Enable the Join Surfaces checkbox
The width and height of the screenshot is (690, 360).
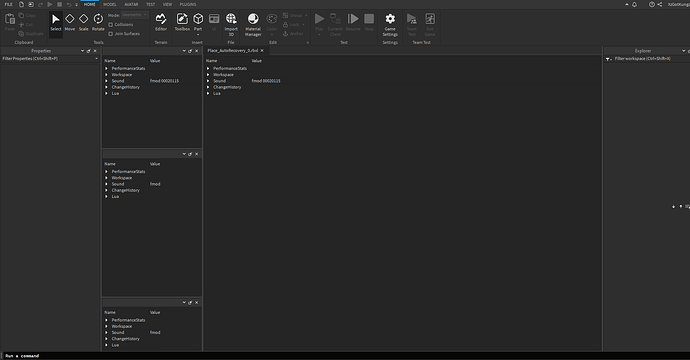(x=110, y=34)
